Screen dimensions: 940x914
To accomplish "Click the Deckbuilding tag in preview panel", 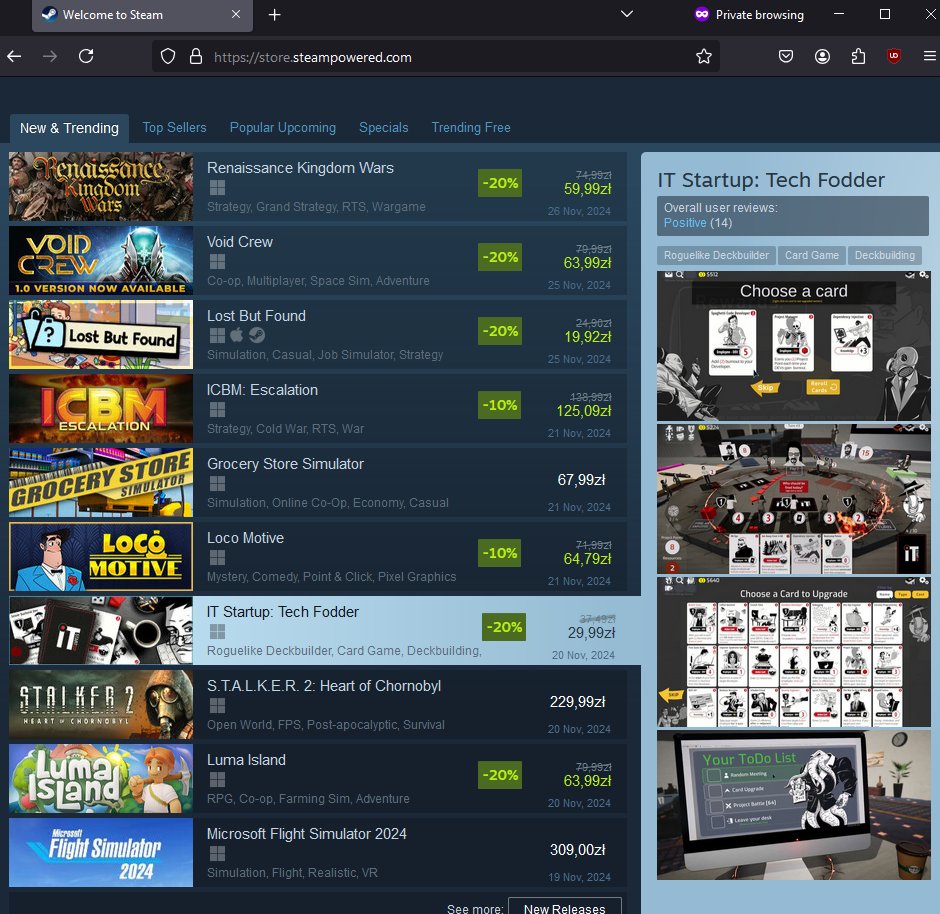I will [x=885, y=255].
